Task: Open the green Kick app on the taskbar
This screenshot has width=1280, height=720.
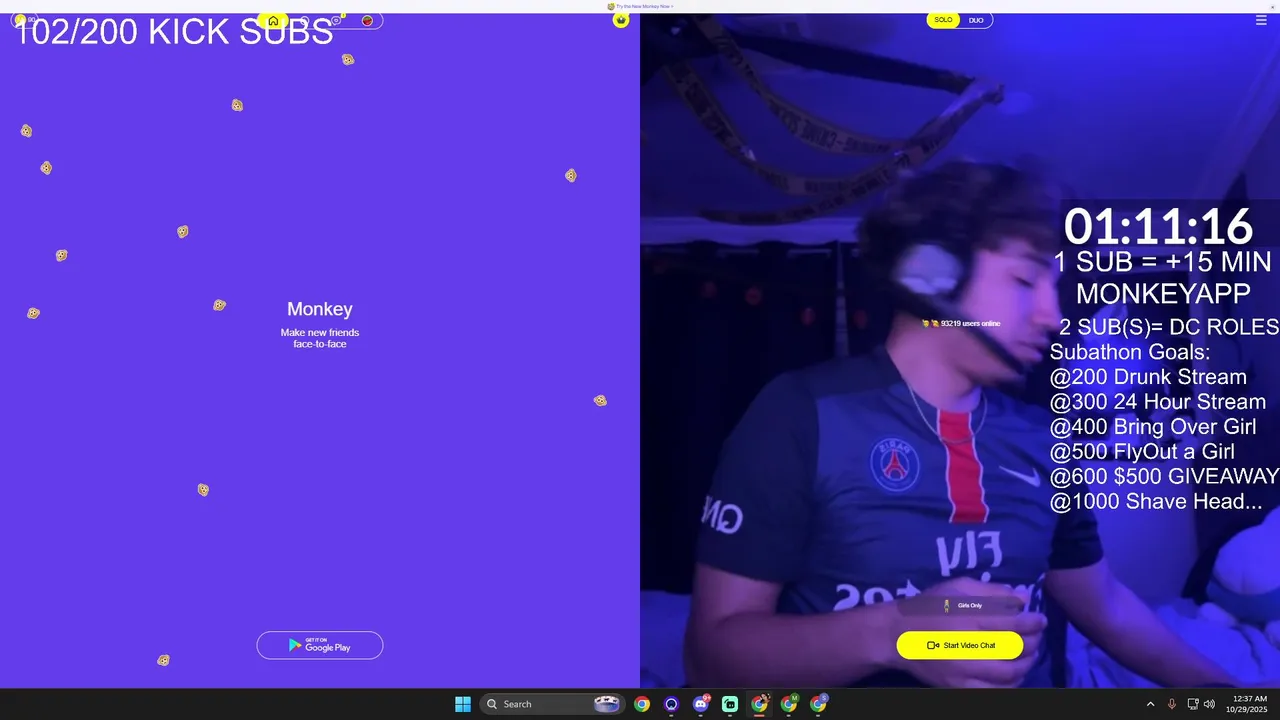Action: 730,704
